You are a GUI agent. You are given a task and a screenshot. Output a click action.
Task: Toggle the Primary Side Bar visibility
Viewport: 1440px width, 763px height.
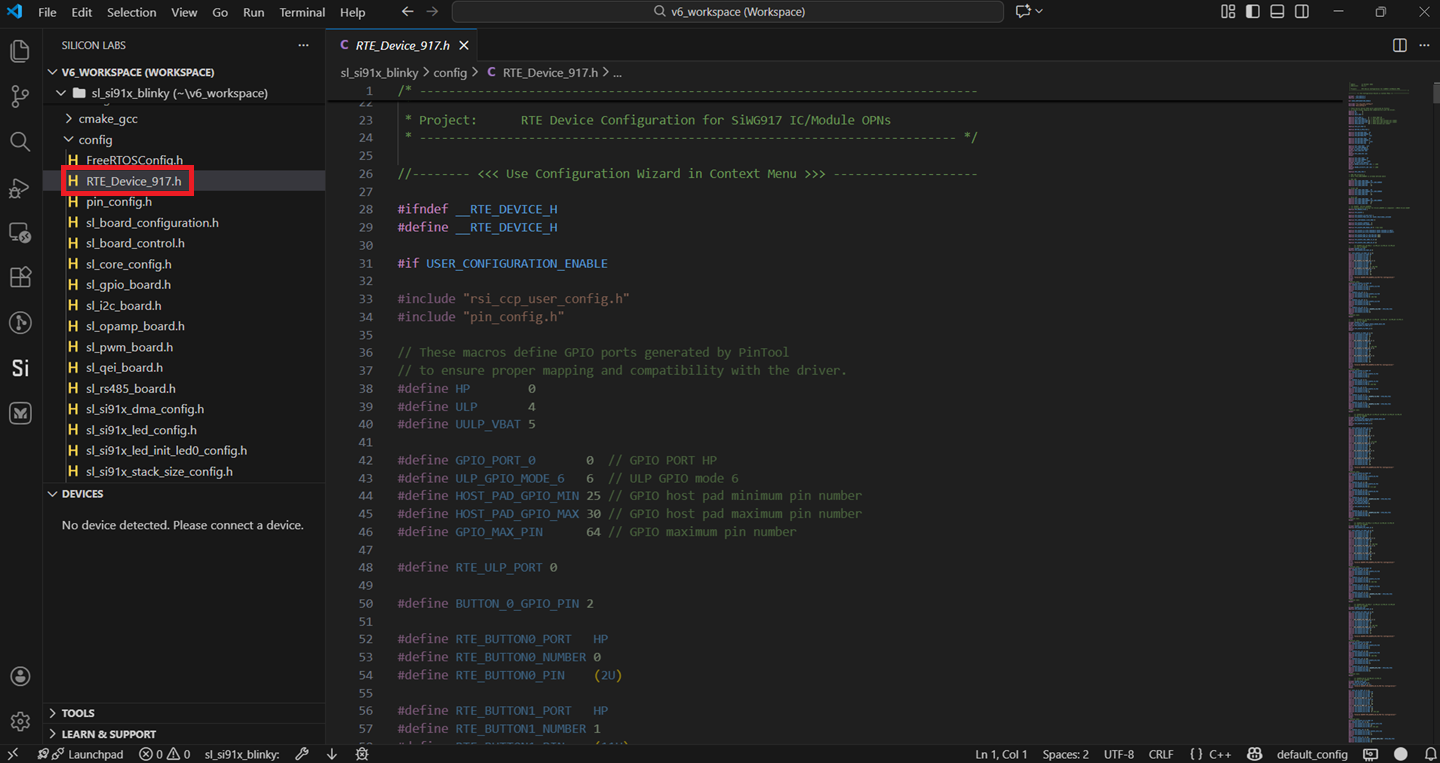(x=1251, y=11)
